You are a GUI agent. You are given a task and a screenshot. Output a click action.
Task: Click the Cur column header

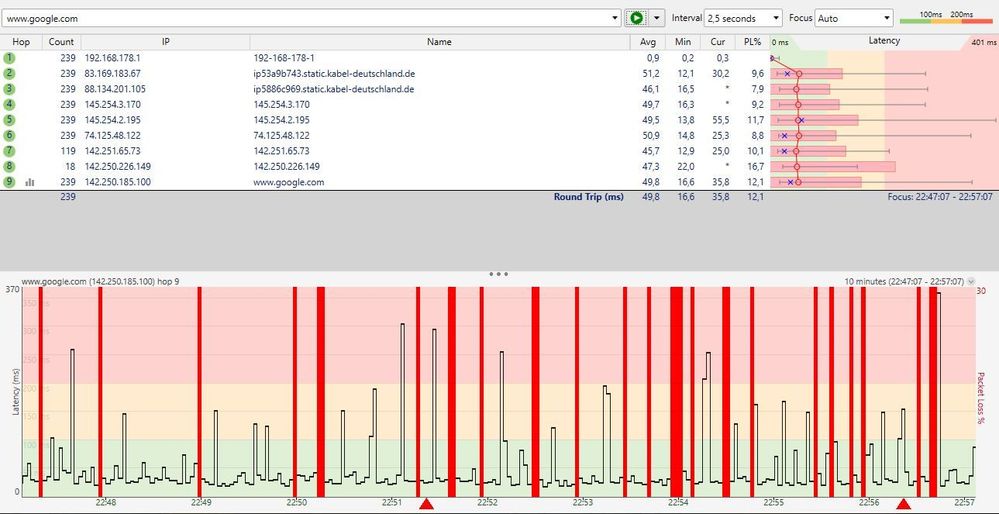[718, 41]
